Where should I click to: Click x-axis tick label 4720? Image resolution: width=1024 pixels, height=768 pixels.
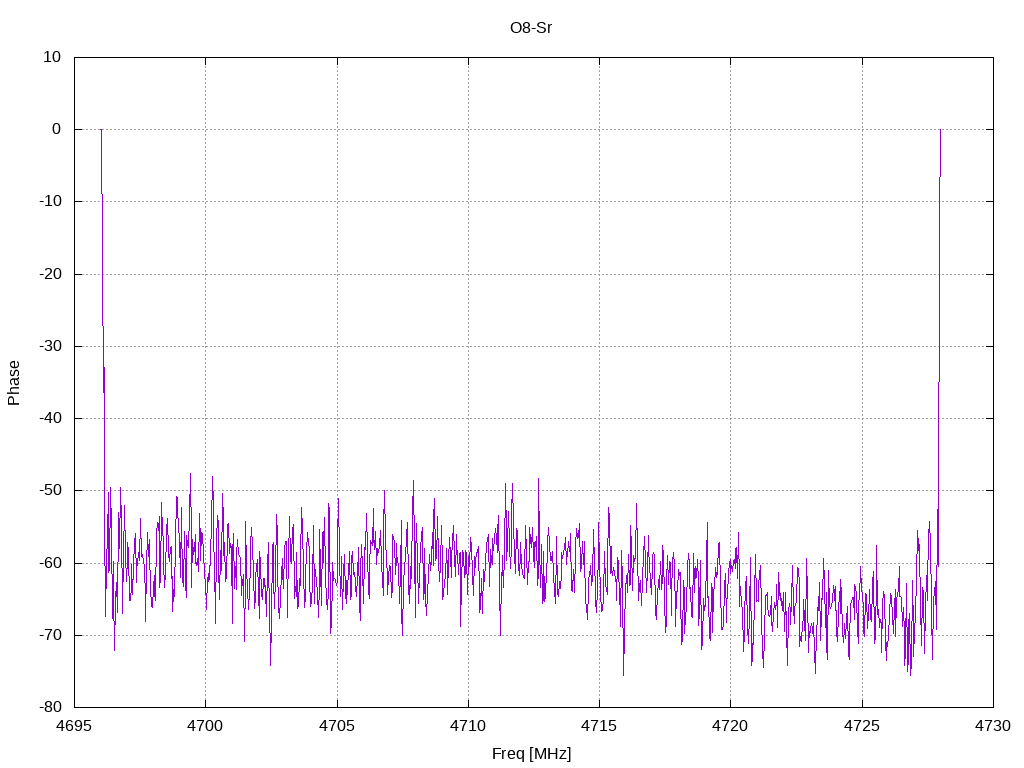(730, 726)
